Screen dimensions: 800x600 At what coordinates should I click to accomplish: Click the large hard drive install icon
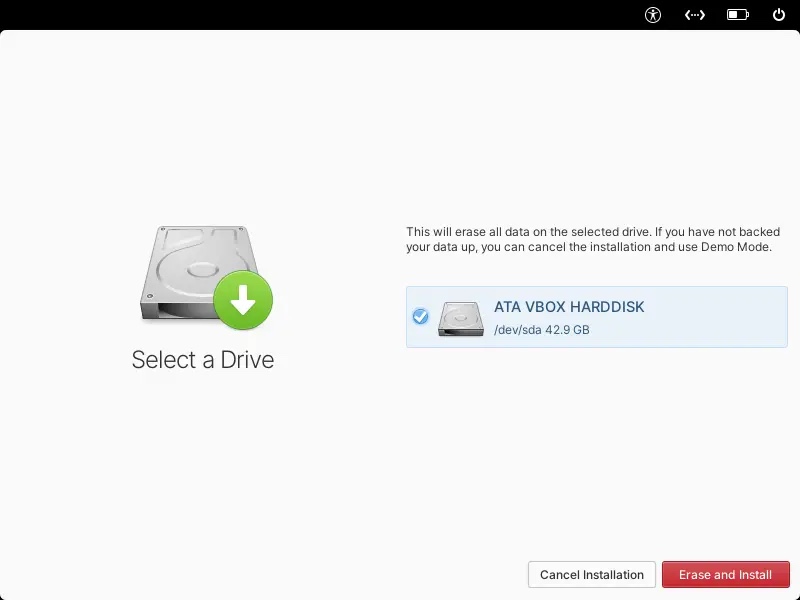tap(206, 277)
